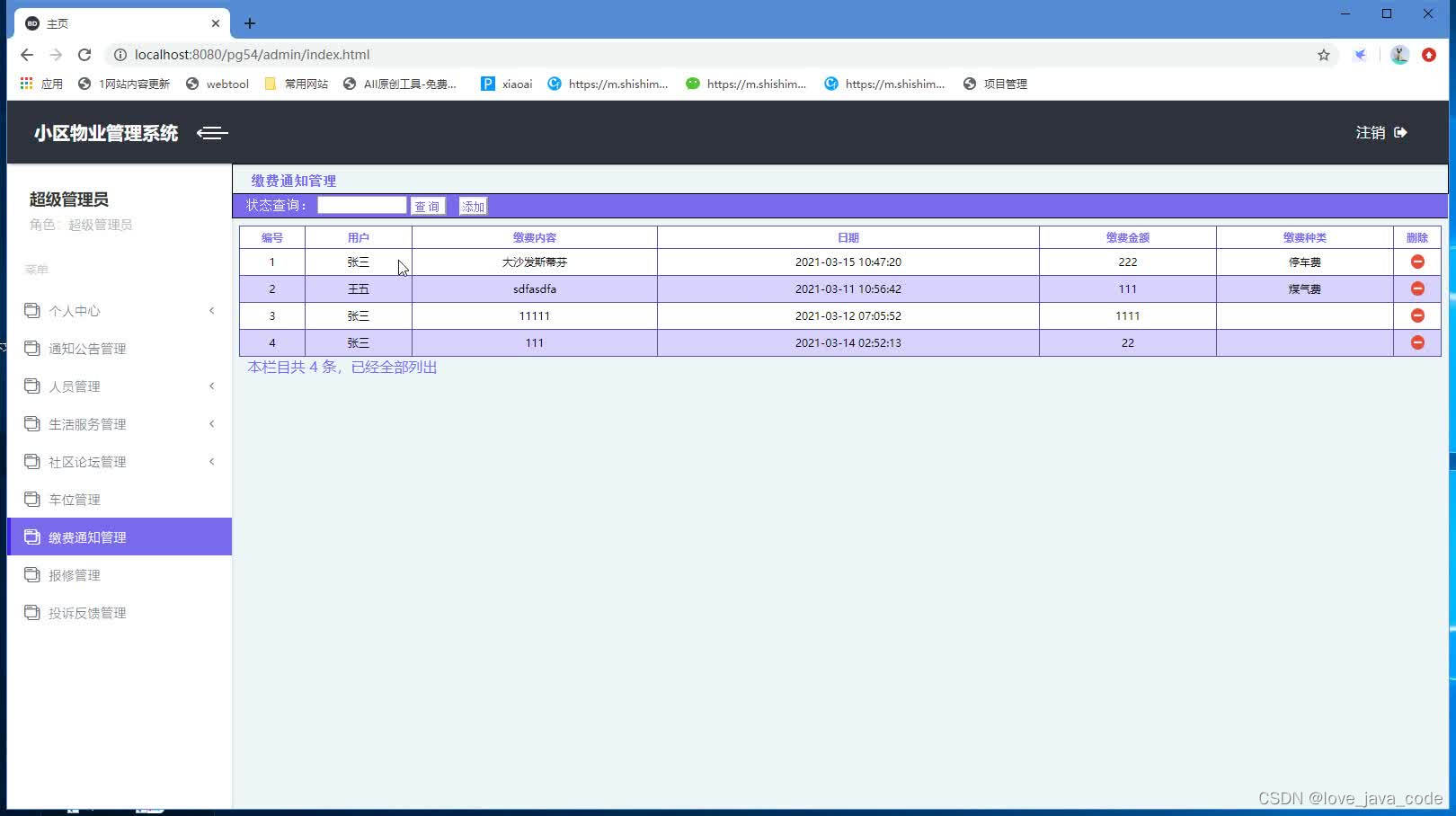Click 煤气费 fee type cell

coord(1305,288)
